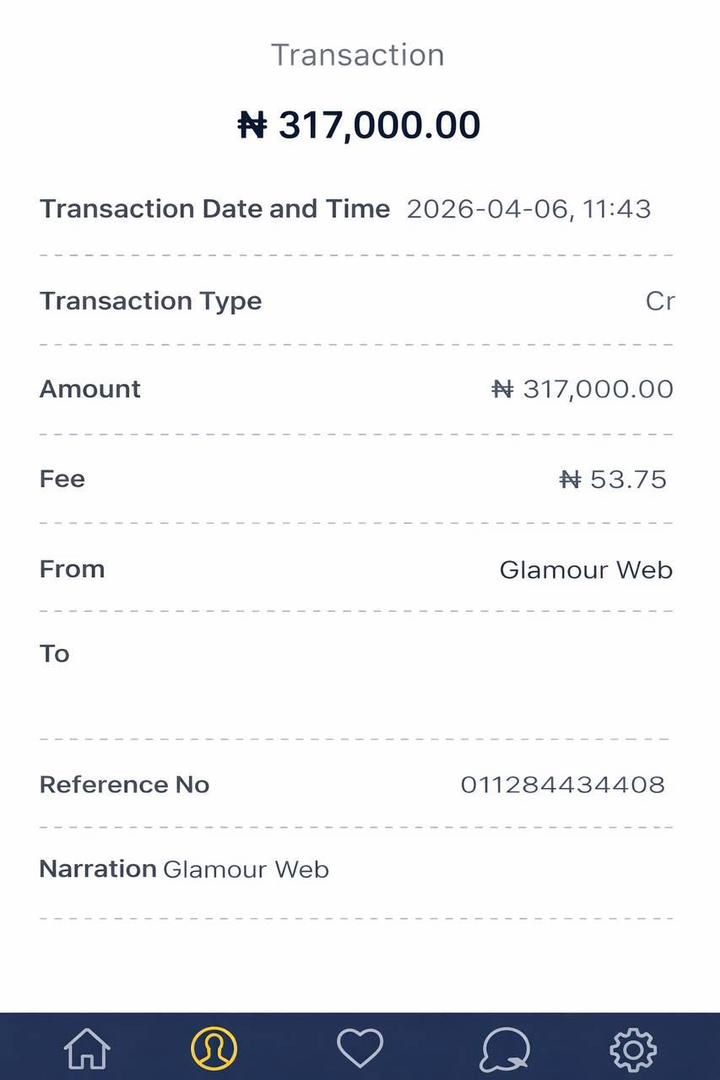Click the narration text Glamour Web
The height and width of the screenshot is (1080, 720).
point(246,870)
